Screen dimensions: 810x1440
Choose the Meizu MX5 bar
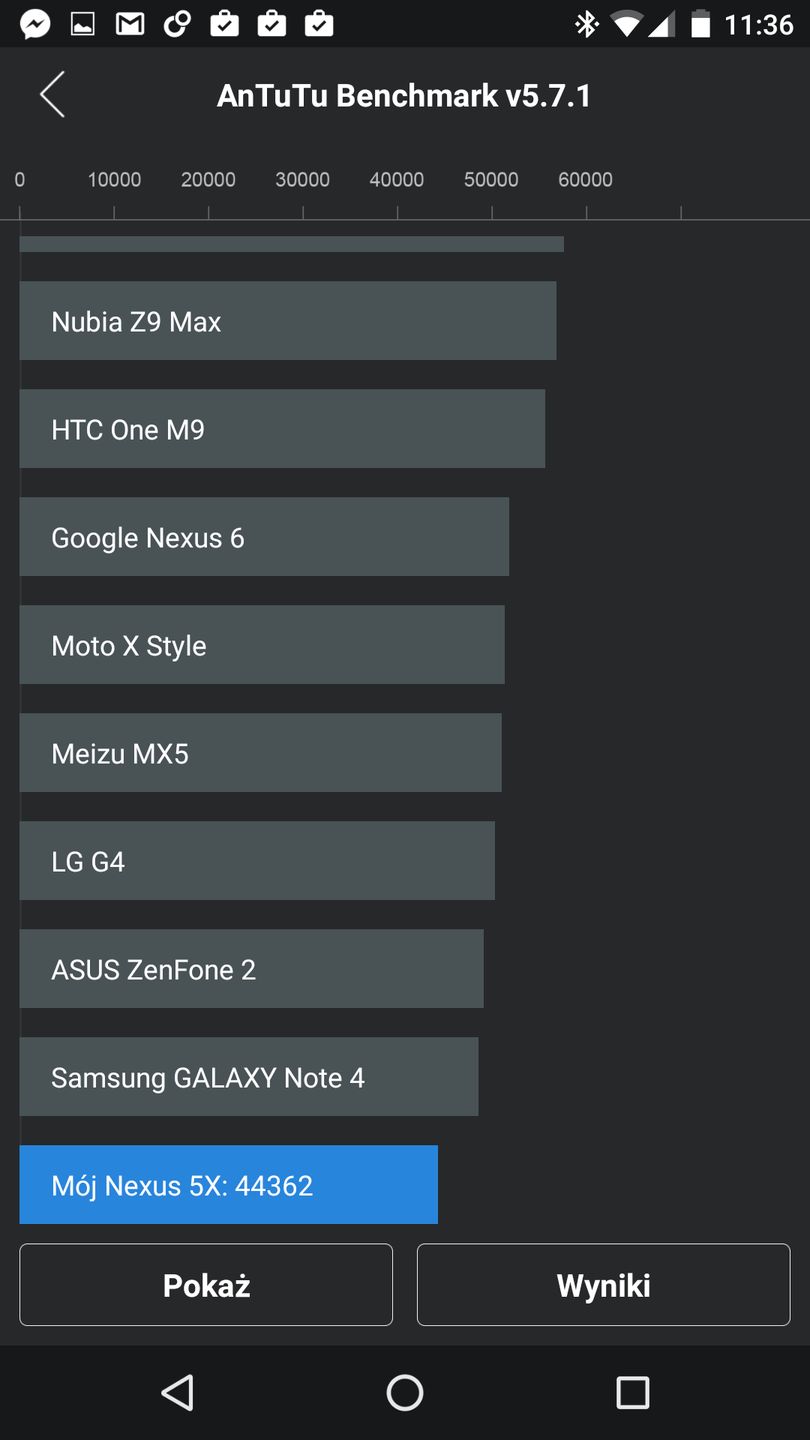point(260,753)
